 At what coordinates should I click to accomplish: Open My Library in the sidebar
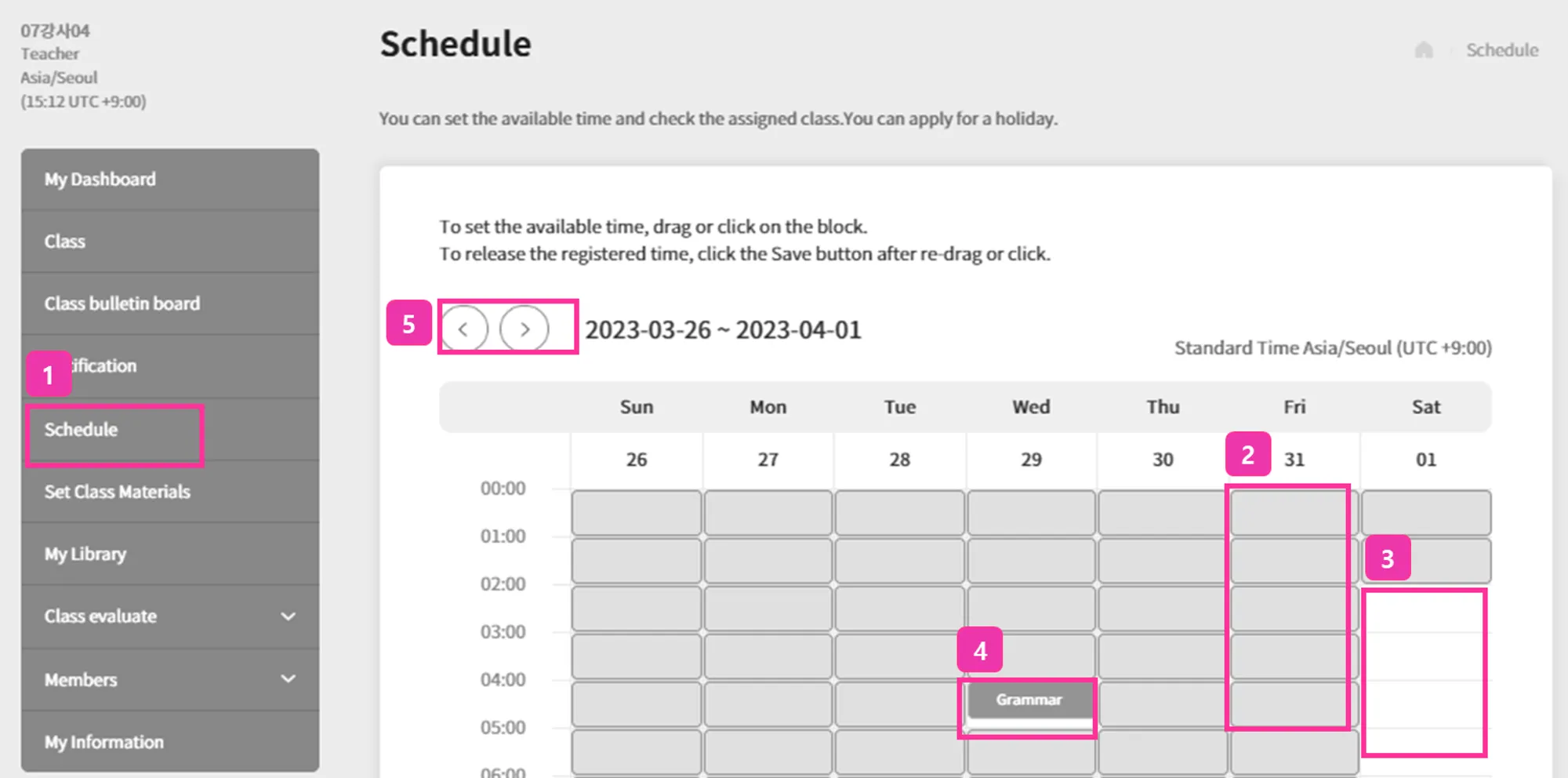pos(85,554)
